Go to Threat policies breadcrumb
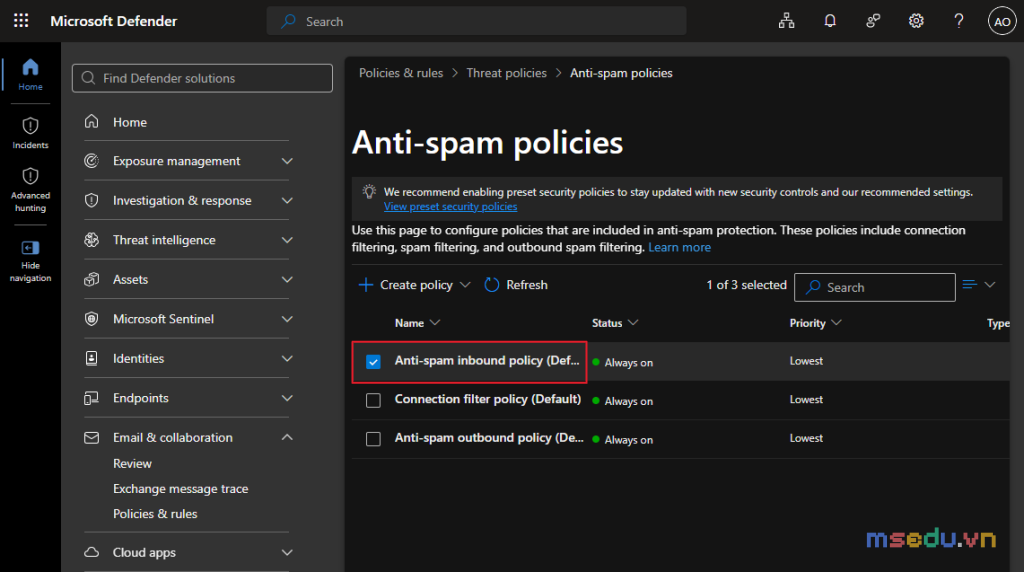 (506, 73)
